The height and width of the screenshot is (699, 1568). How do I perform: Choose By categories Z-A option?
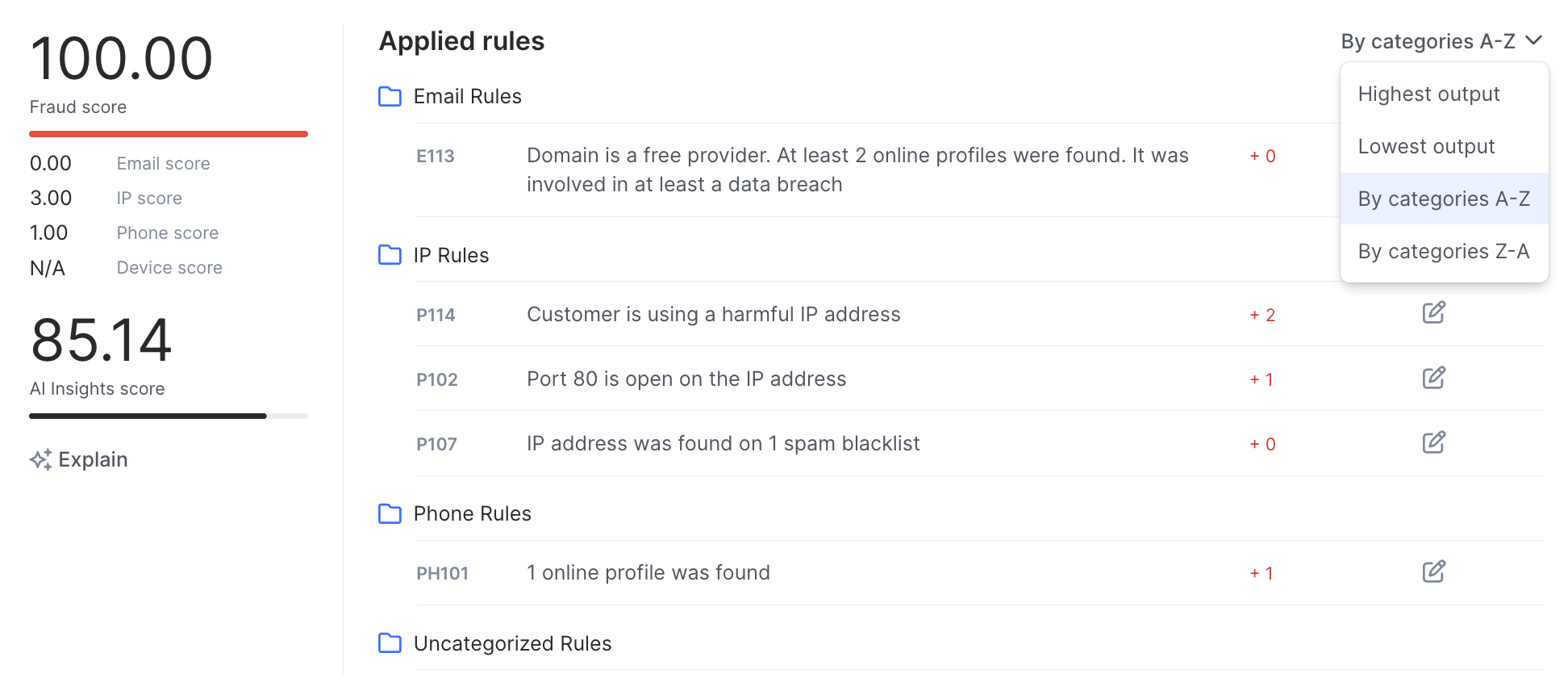(1443, 252)
